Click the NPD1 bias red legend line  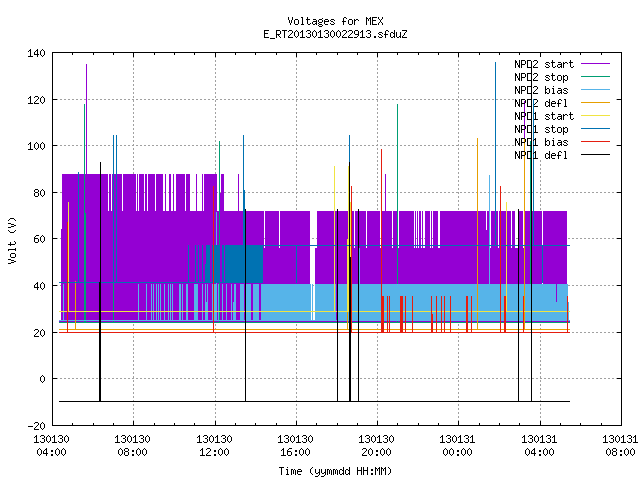tap(595, 142)
